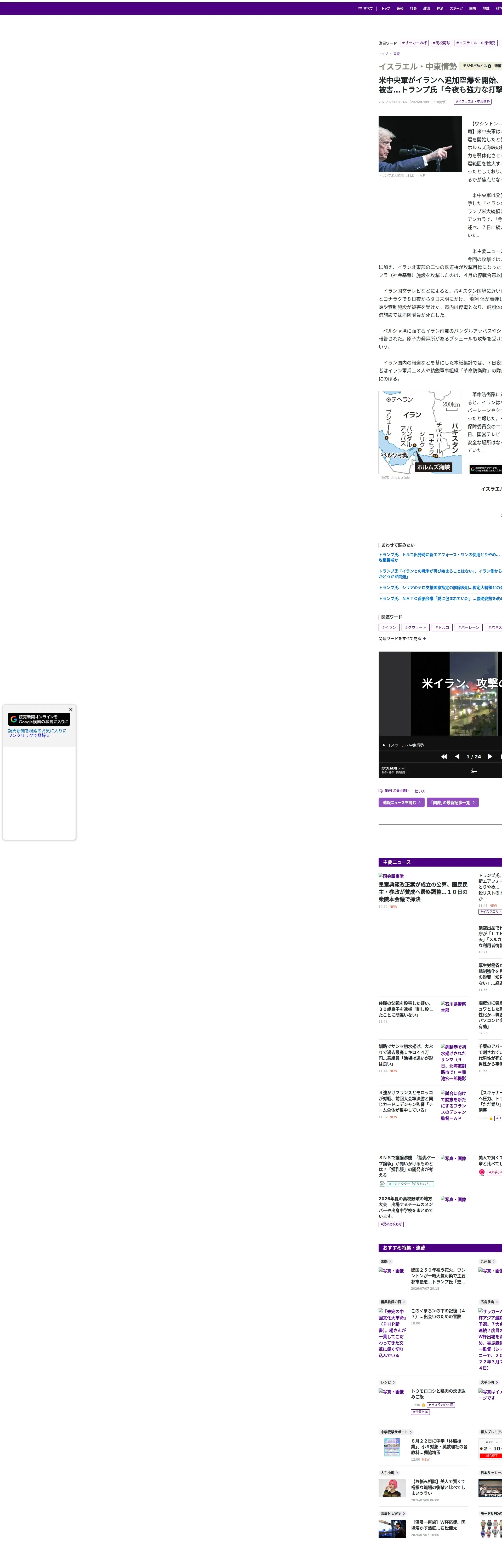This screenshot has height=1568, width=502.
Task: Click the #イラン related tag
Action: pyautogui.click(x=389, y=627)
